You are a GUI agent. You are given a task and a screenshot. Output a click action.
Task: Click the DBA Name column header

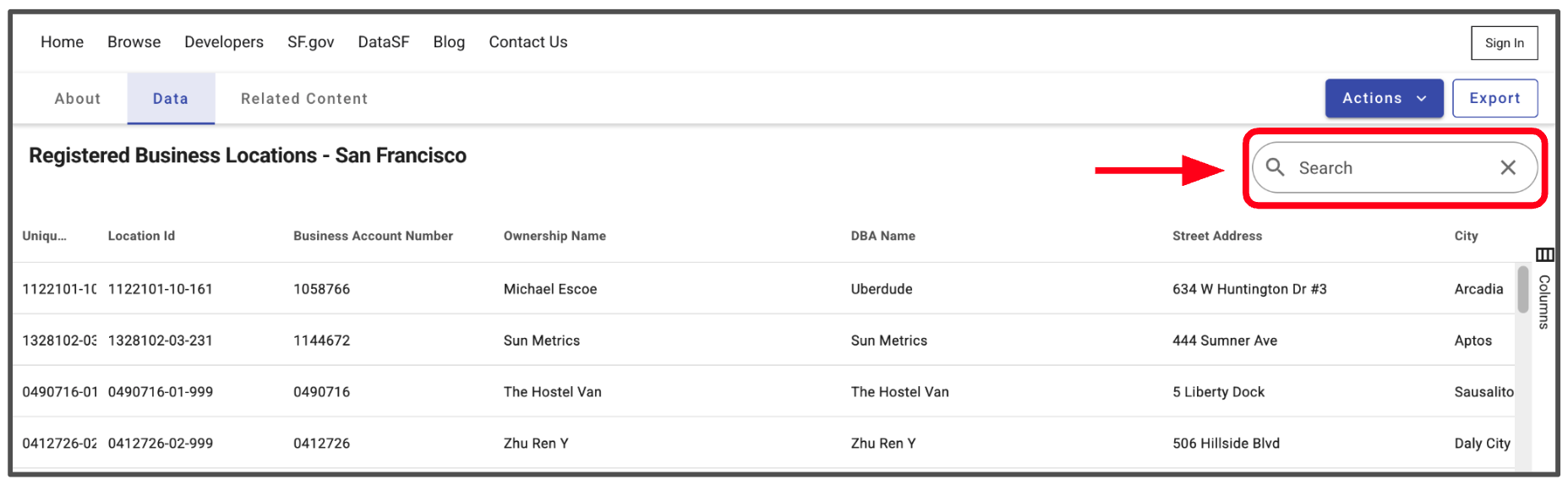[882, 236]
